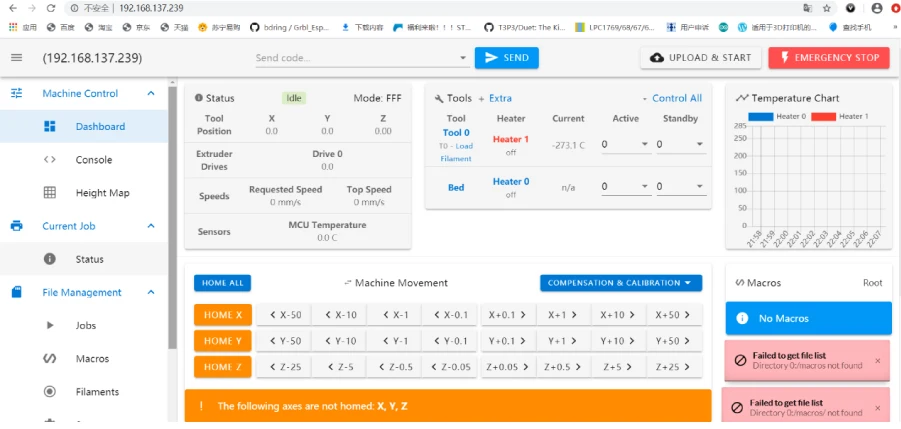Image resolution: width=901 pixels, height=429 pixels.
Task: Click the File Management SD card icon
Action: (16, 292)
